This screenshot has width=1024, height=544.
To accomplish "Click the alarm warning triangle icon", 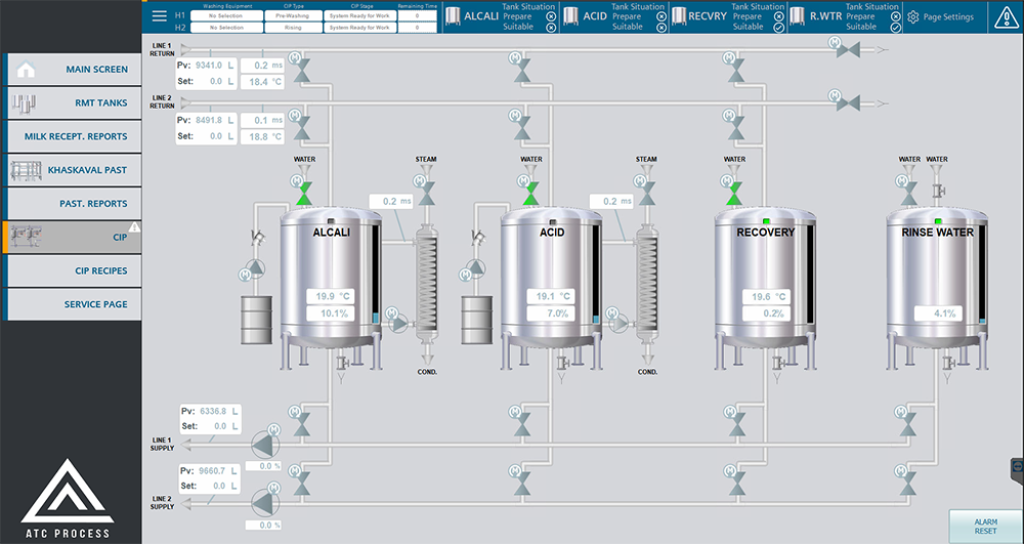I will [1004, 17].
